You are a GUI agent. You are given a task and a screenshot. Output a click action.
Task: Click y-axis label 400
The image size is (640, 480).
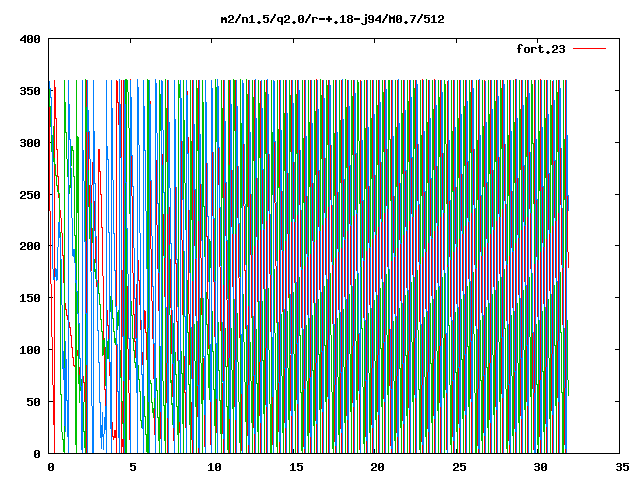(30, 39)
